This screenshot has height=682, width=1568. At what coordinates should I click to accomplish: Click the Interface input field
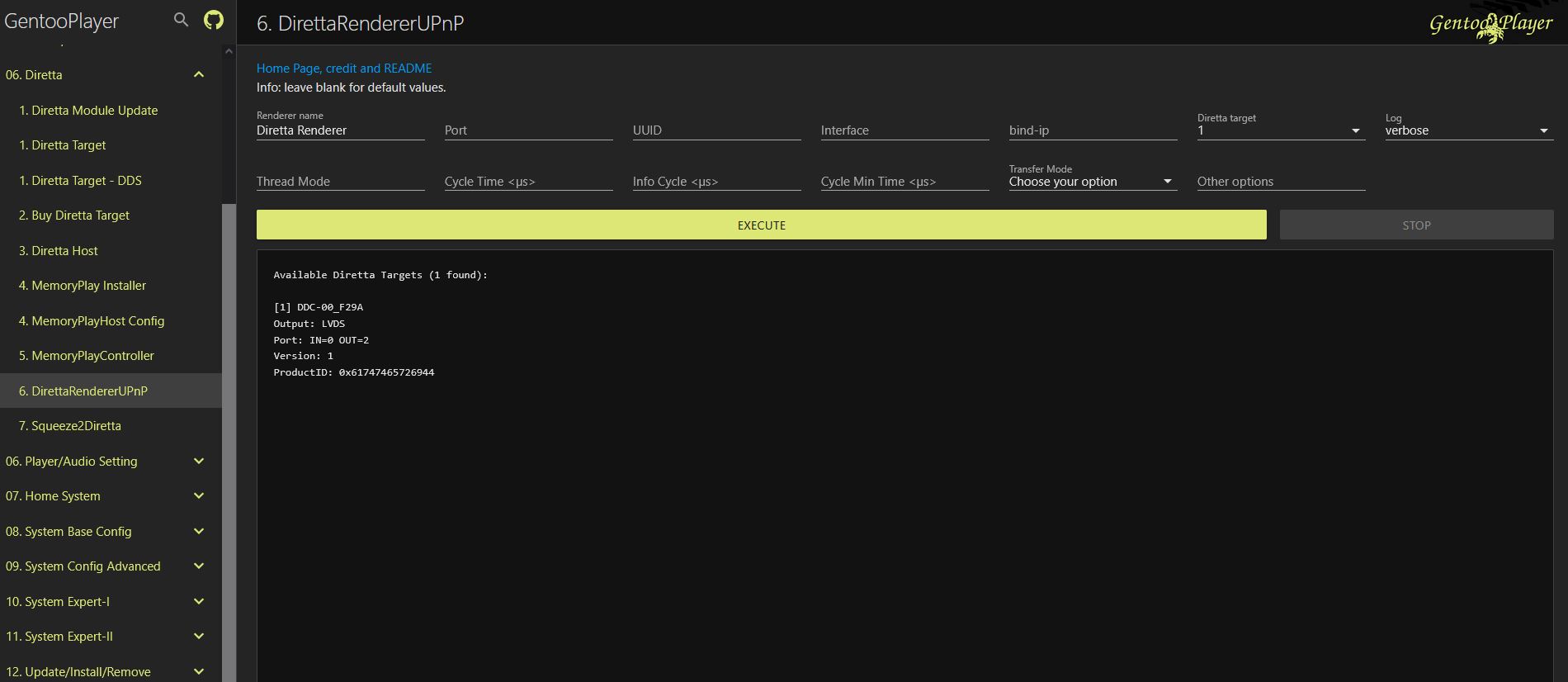click(x=904, y=130)
